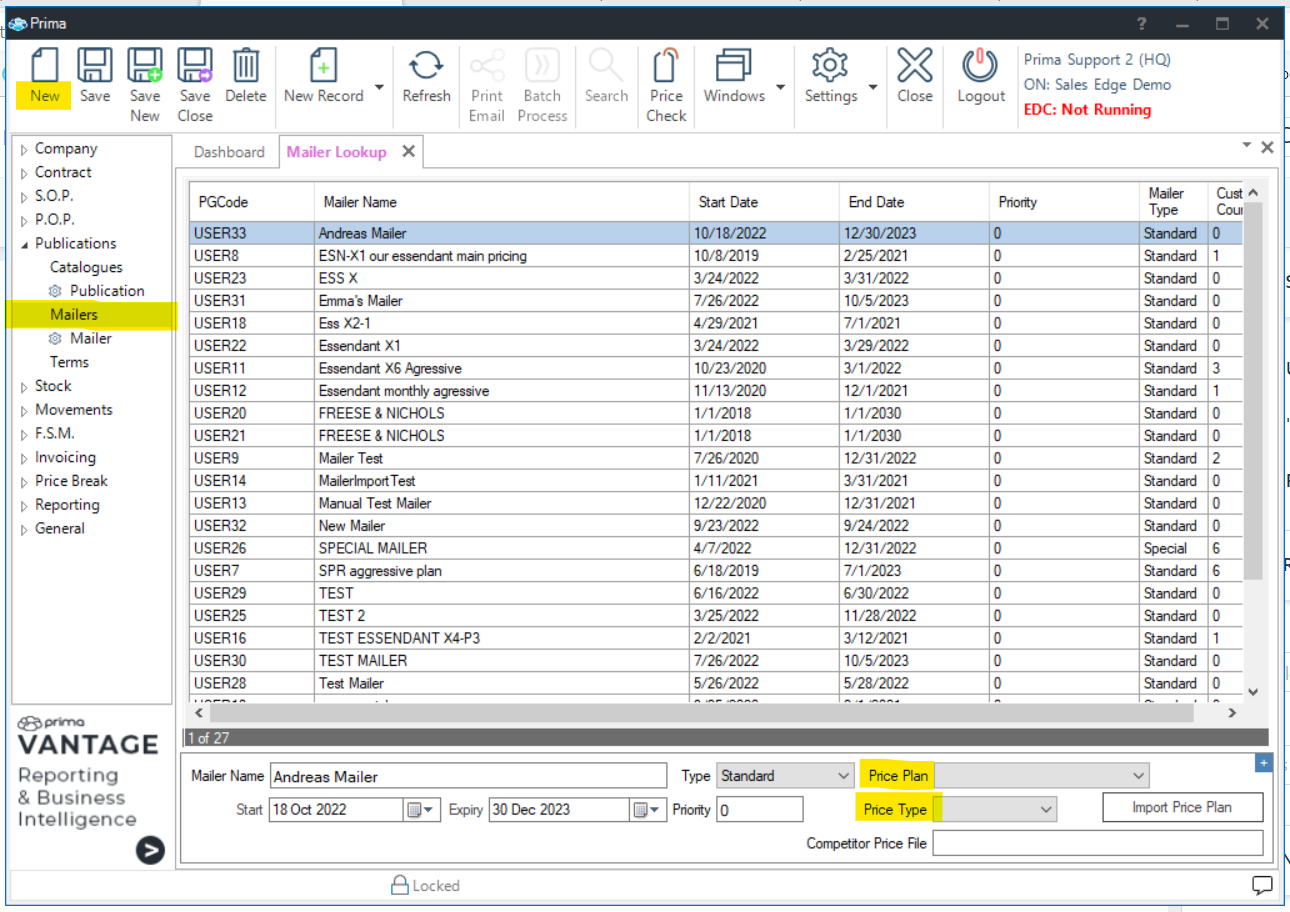The height and width of the screenshot is (912, 1290).
Task: Click the Import Price Plan button
Action: click(x=1182, y=807)
